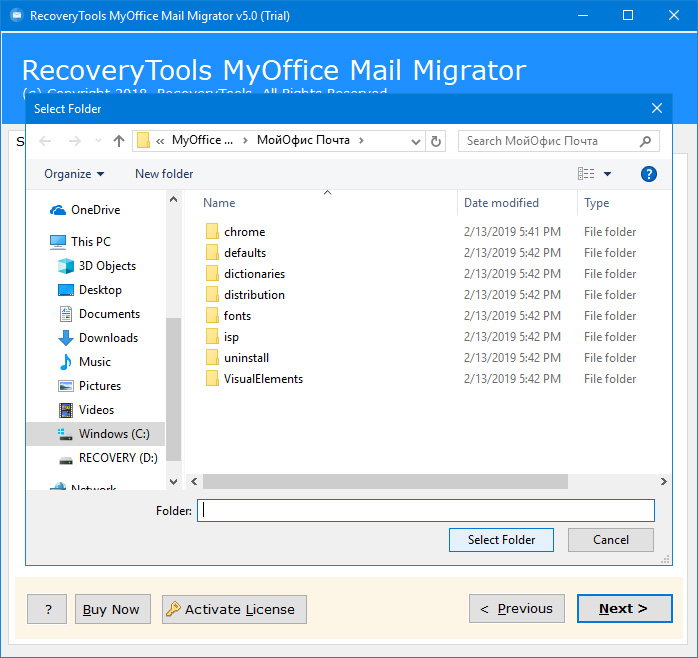This screenshot has width=698, height=658.
Task: Open Desktop in the sidebar
Action: pos(90,290)
